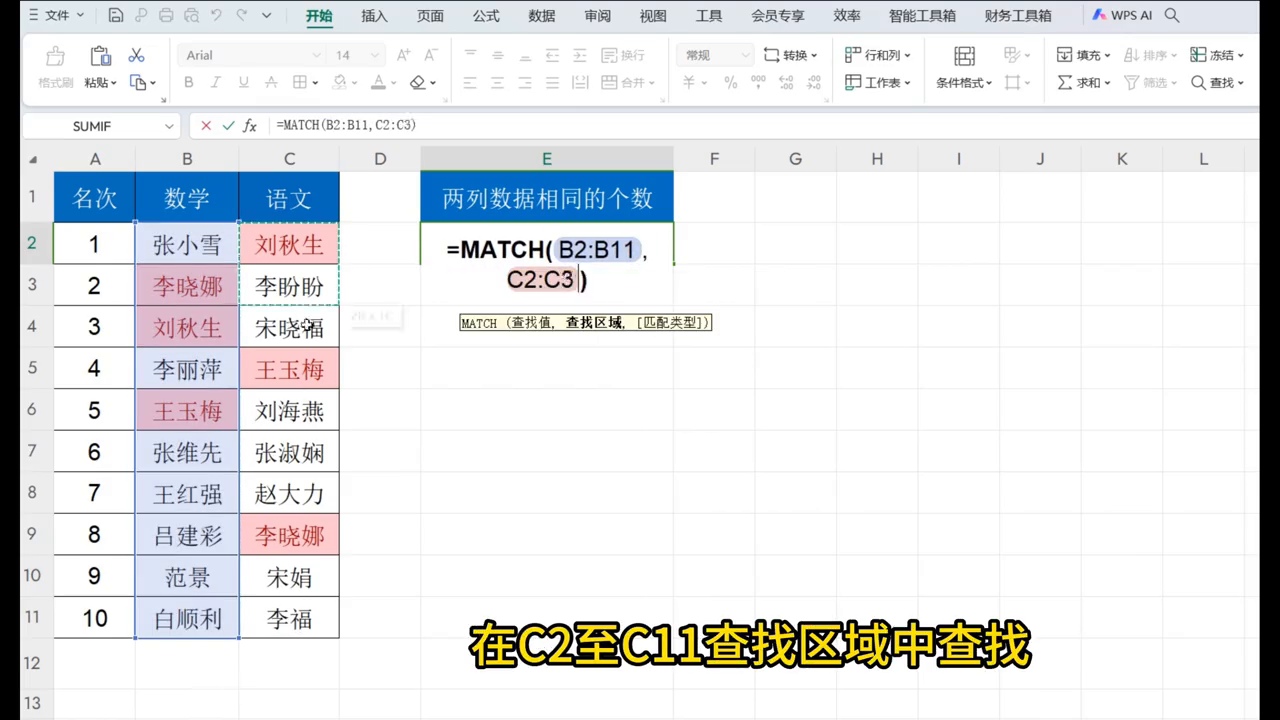The width and height of the screenshot is (1280, 720).
Task: Click the 查找 find button
Action: [1217, 83]
